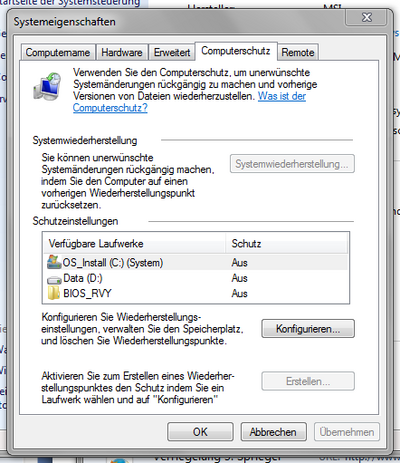The height and width of the screenshot is (463, 400).
Task: Click the Übernehmen button
Action: pyautogui.click(x=347, y=432)
